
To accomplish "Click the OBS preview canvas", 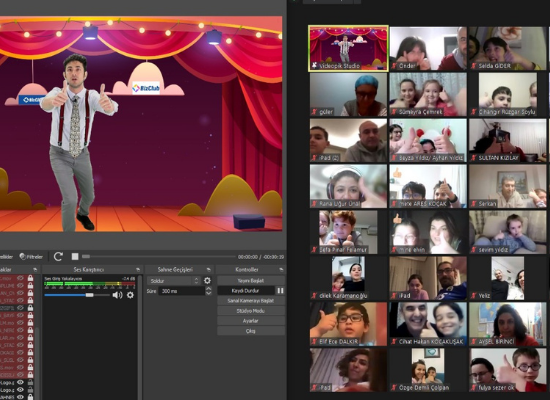I will 141,124.
